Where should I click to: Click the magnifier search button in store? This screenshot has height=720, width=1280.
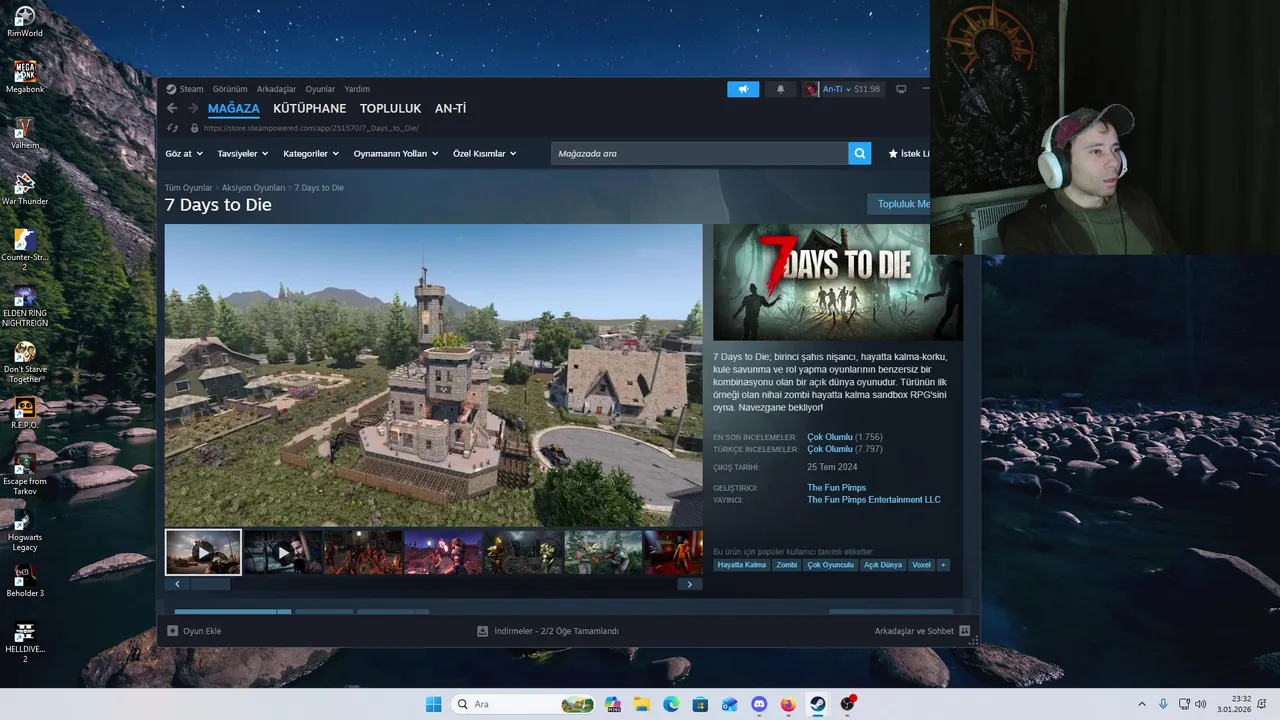coord(859,153)
